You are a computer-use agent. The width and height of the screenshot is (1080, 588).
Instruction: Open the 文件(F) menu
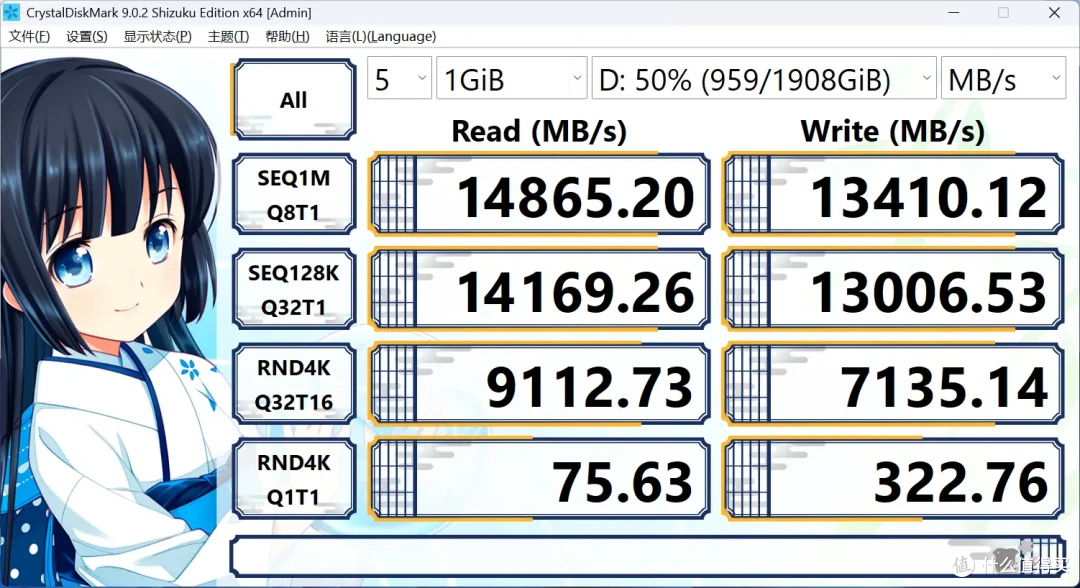click(29, 36)
